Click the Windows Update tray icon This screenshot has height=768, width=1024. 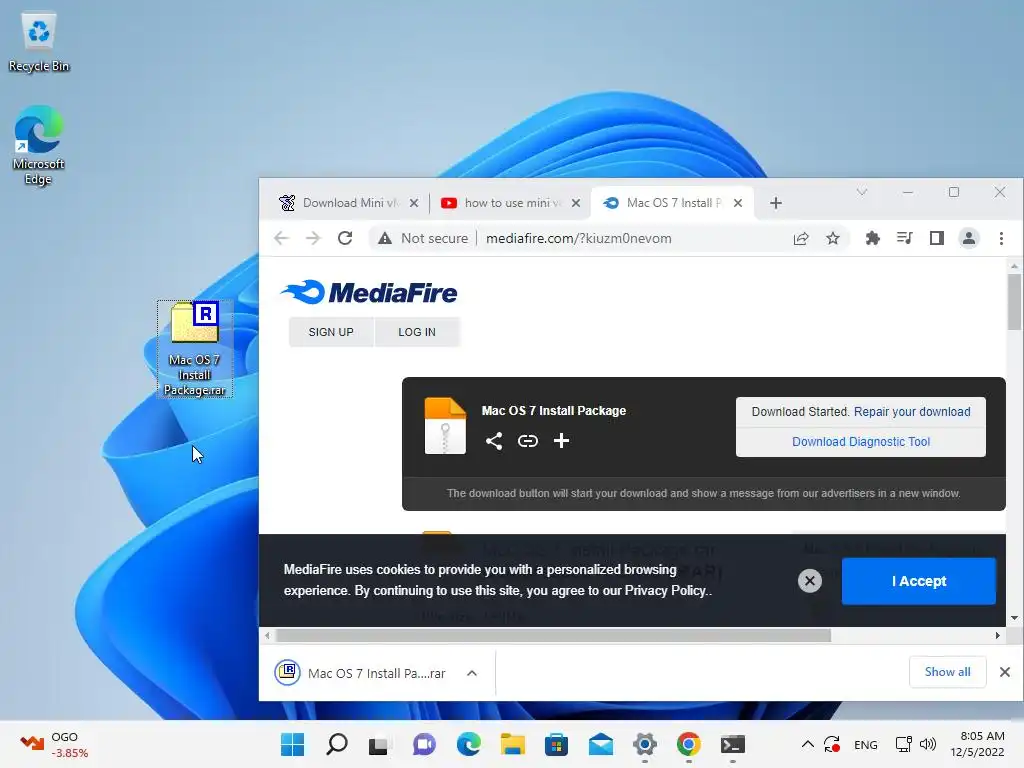(832, 744)
